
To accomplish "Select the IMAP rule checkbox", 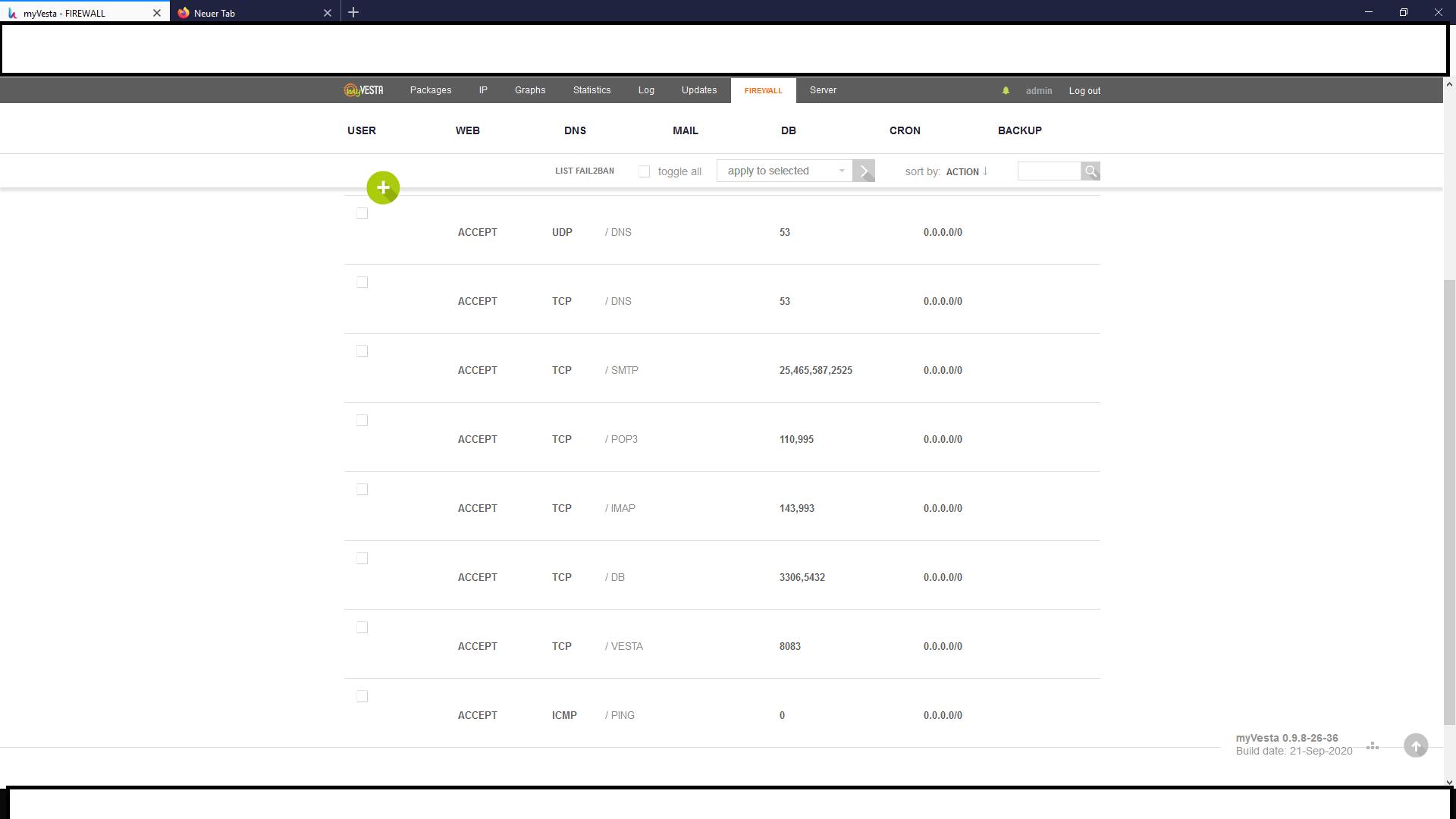I will tap(362, 490).
